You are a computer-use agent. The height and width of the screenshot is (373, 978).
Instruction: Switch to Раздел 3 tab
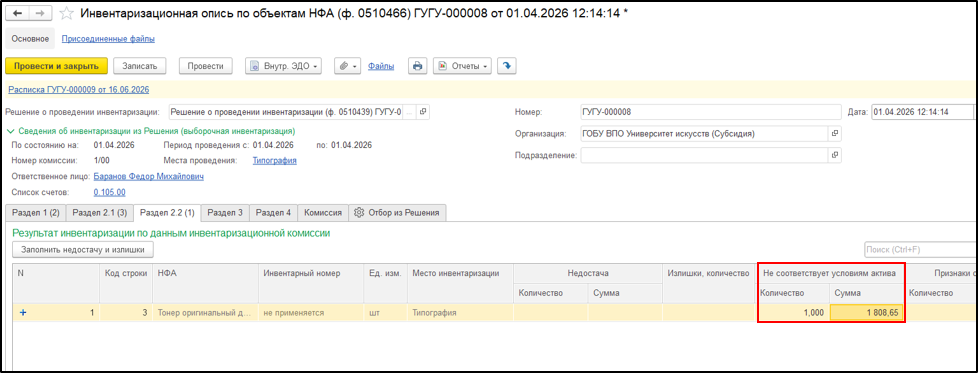(x=225, y=213)
